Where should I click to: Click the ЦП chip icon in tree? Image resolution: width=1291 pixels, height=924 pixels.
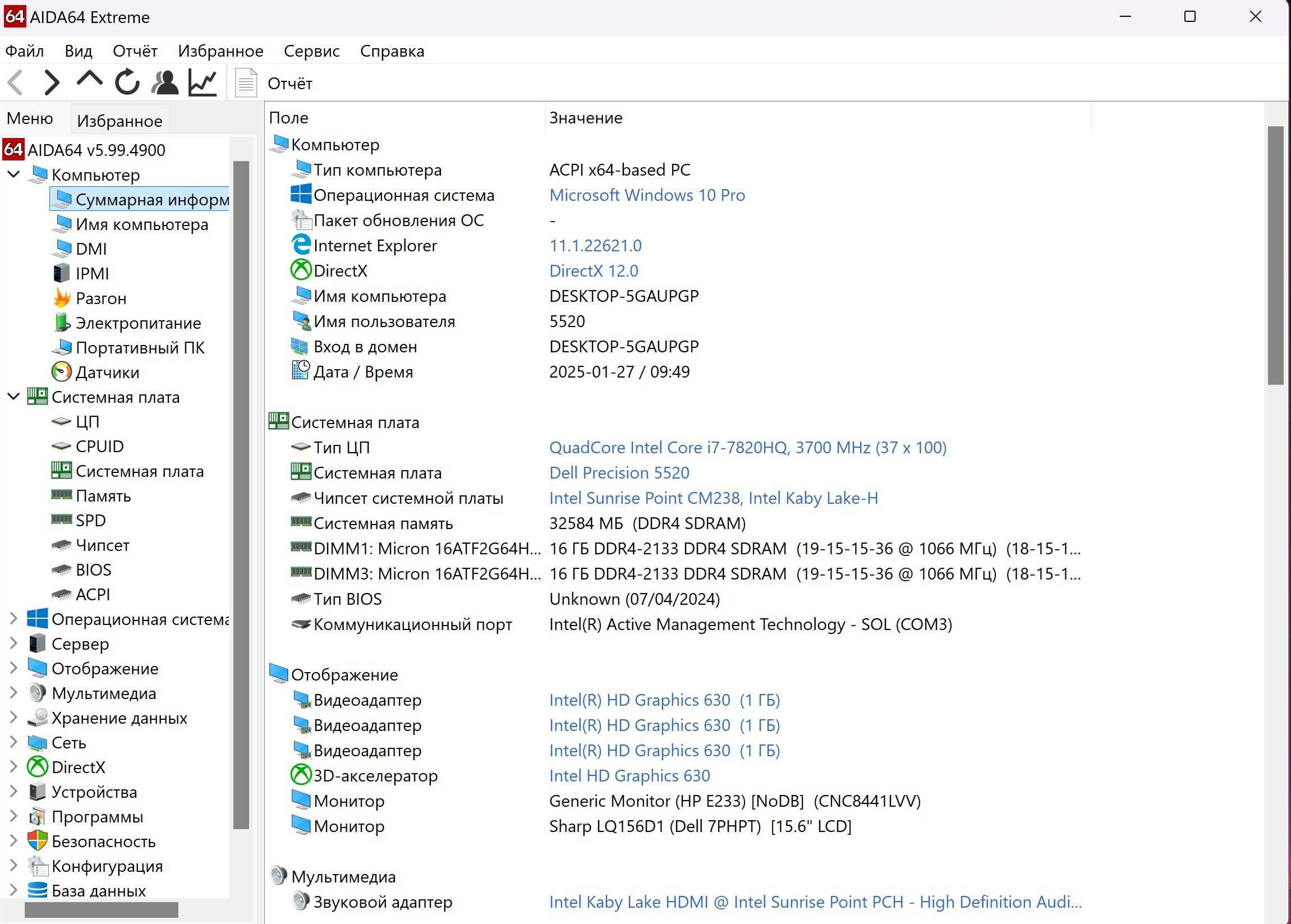click(62, 421)
